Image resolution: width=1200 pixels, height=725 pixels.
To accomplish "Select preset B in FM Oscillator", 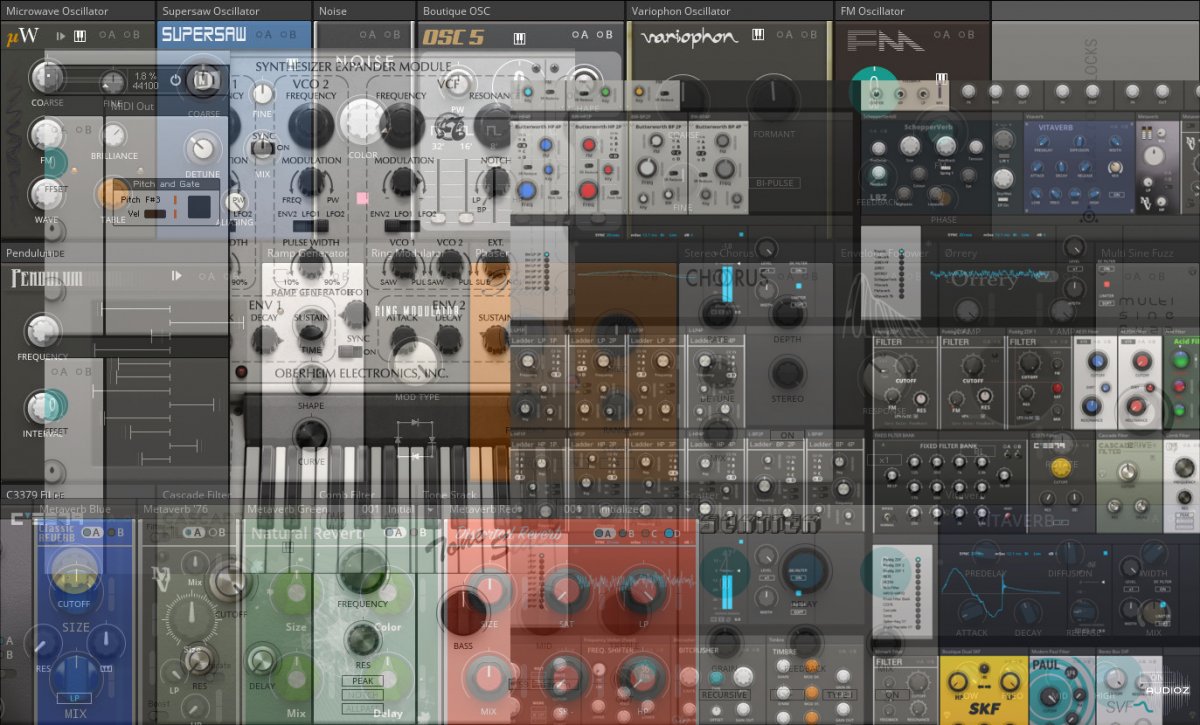I will 966,34.
